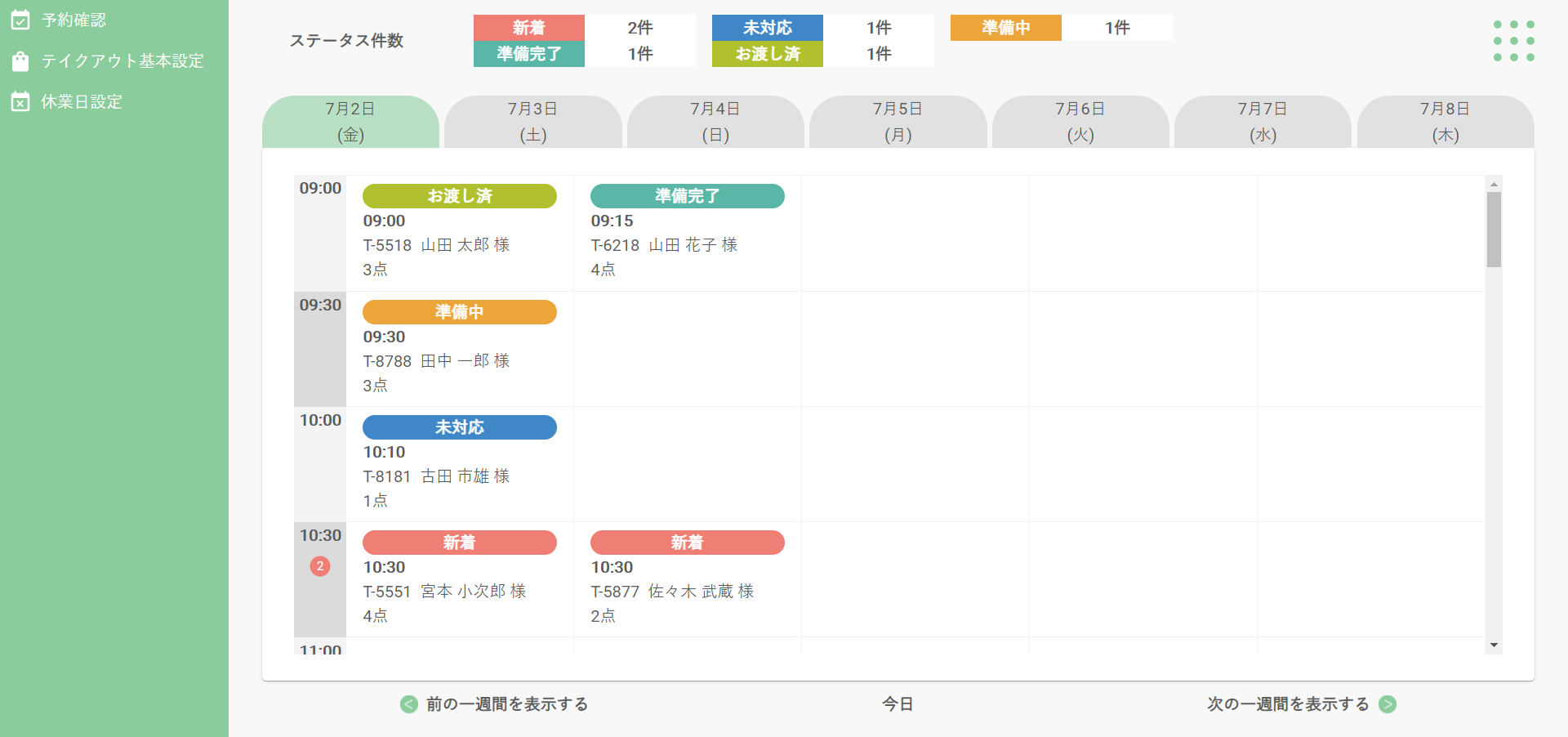Select the 7月8日 (木) date tab
Image resolution: width=1568 pixels, height=737 pixels.
(x=1445, y=122)
